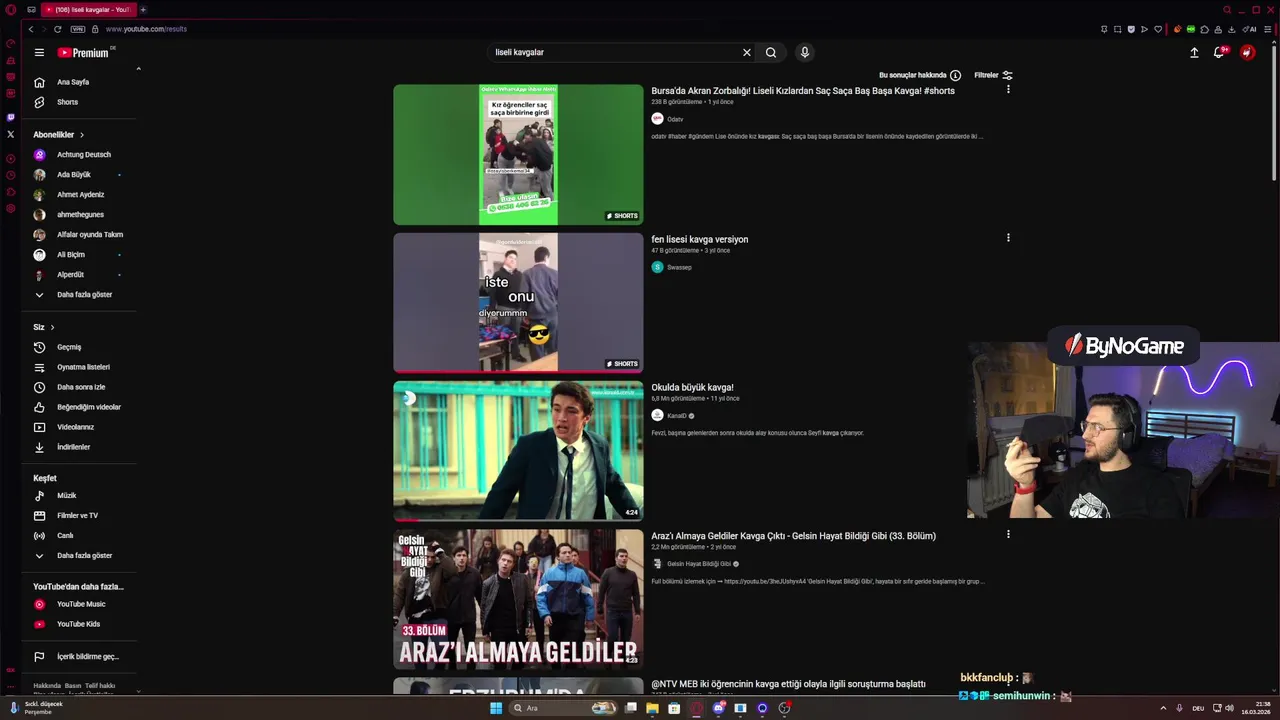
Task: Open YouTube Kids link in sidebar
Action: click(79, 624)
